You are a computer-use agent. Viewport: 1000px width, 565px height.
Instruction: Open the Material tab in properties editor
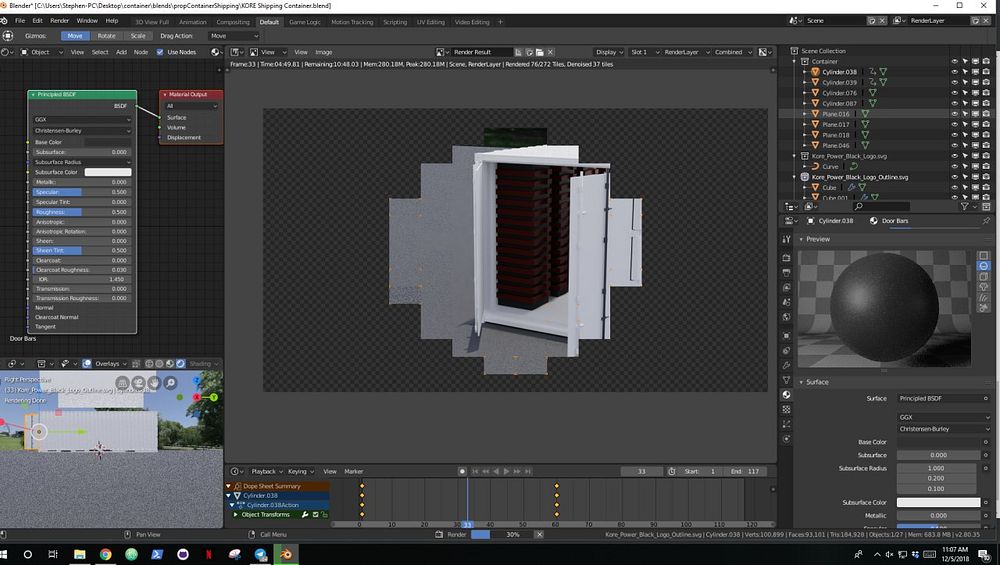(x=787, y=394)
